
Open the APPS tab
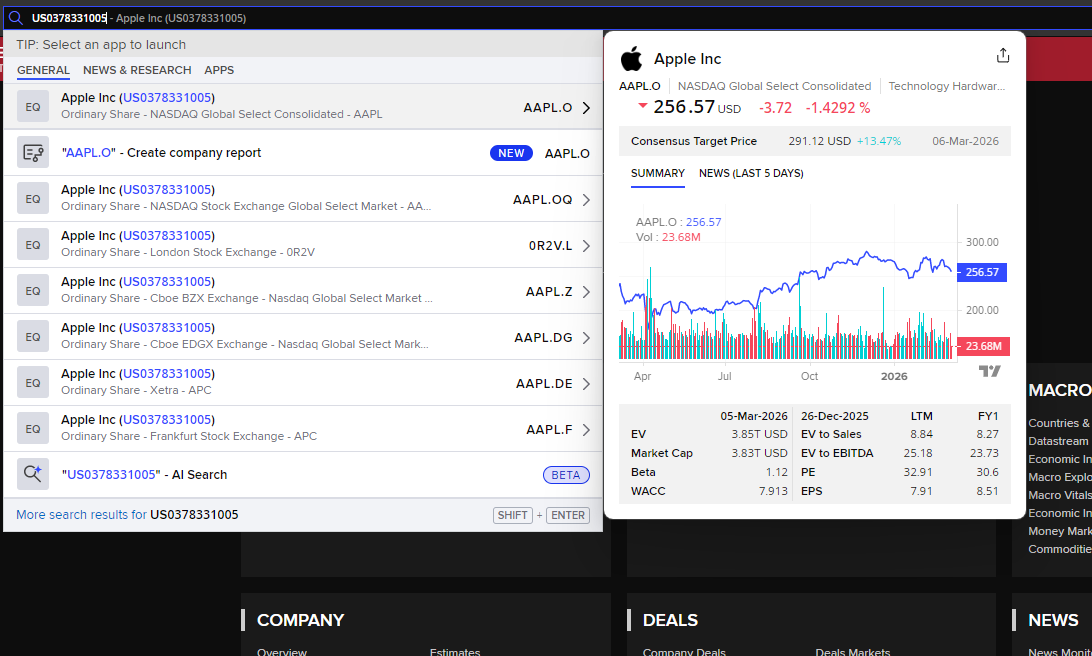tap(219, 70)
